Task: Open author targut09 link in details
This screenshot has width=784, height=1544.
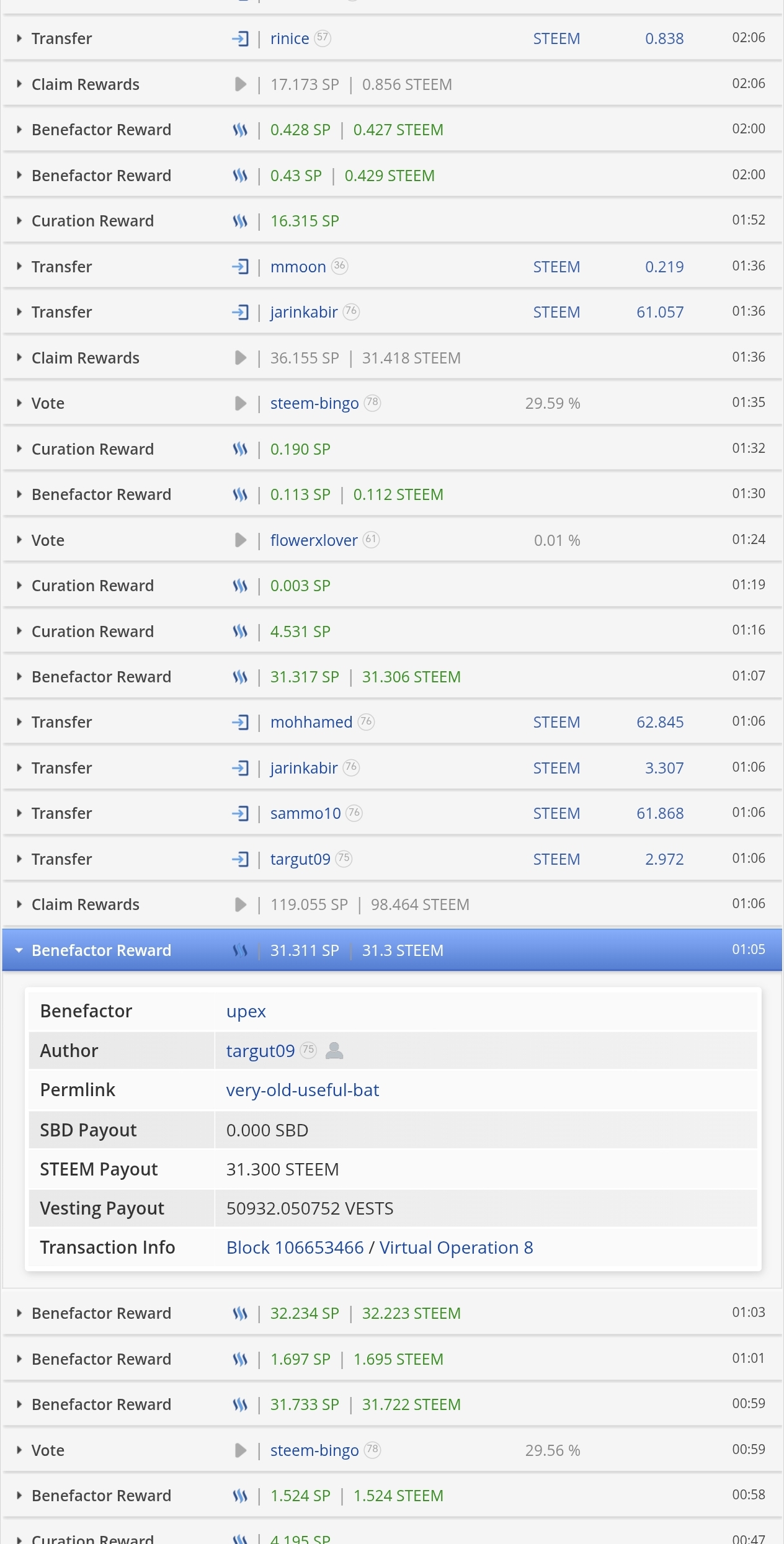Action: point(261,1051)
